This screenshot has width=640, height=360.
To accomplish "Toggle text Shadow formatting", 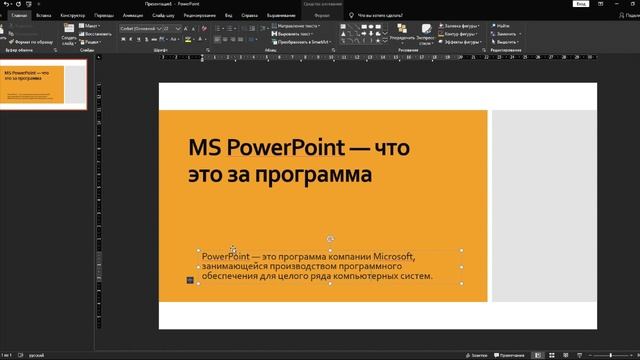I will (147, 40).
